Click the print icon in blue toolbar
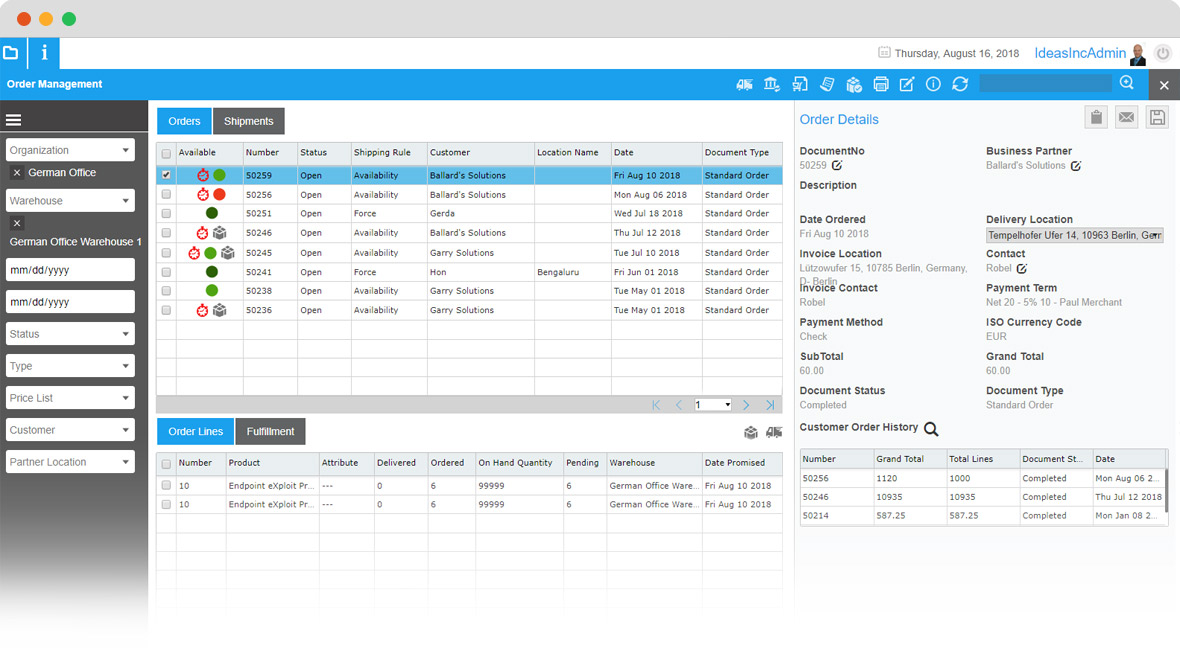1180x665 pixels. 880,84
